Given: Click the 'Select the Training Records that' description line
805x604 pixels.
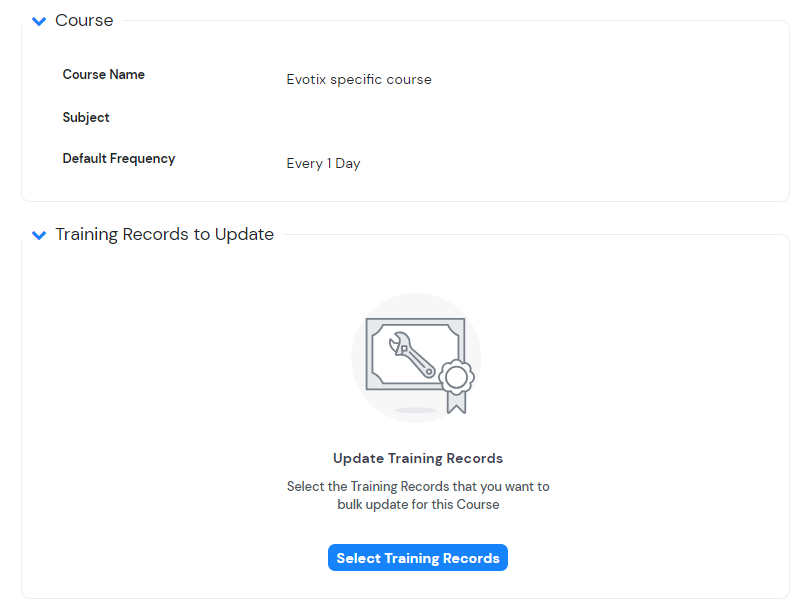Looking at the screenshot, I should pos(417,487).
